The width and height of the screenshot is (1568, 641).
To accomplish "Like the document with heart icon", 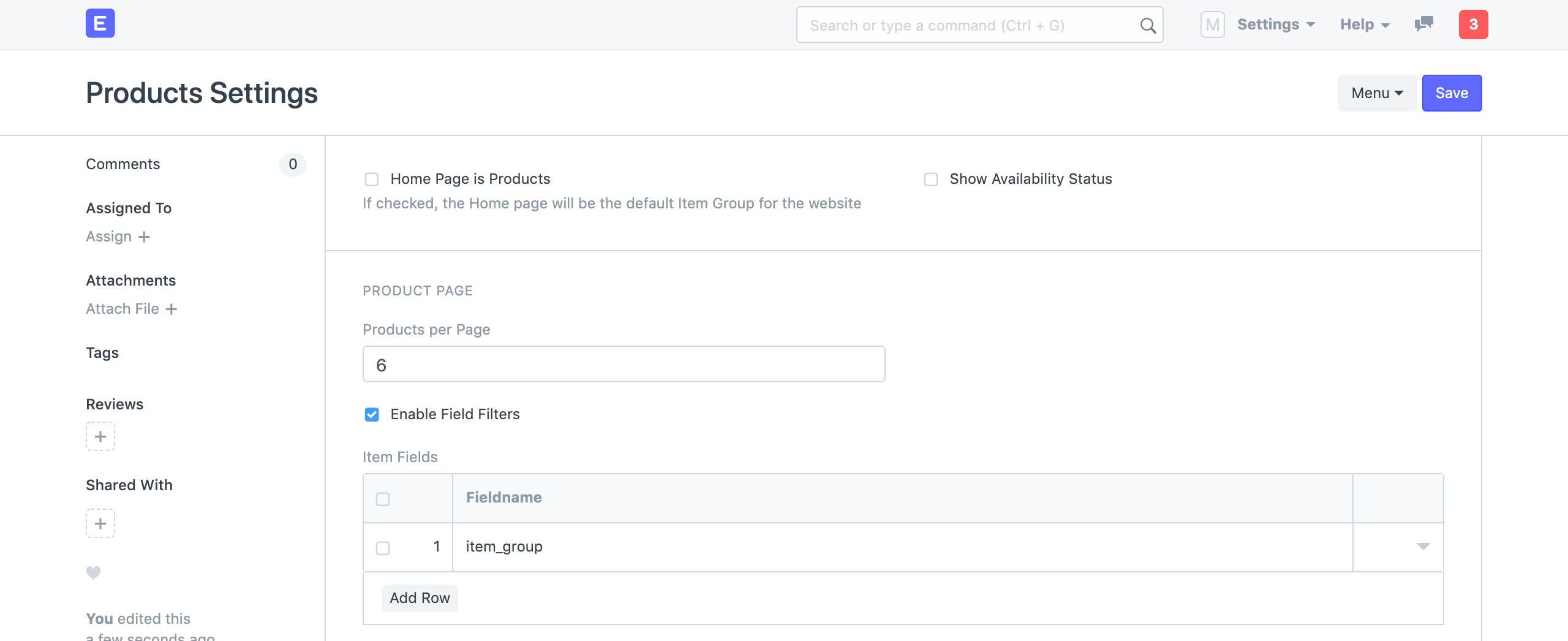I will click(93, 572).
